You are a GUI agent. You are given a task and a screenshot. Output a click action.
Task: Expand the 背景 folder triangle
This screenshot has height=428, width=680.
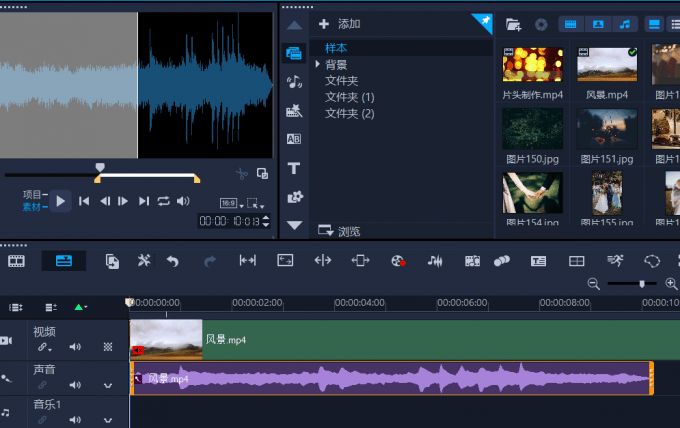point(317,64)
